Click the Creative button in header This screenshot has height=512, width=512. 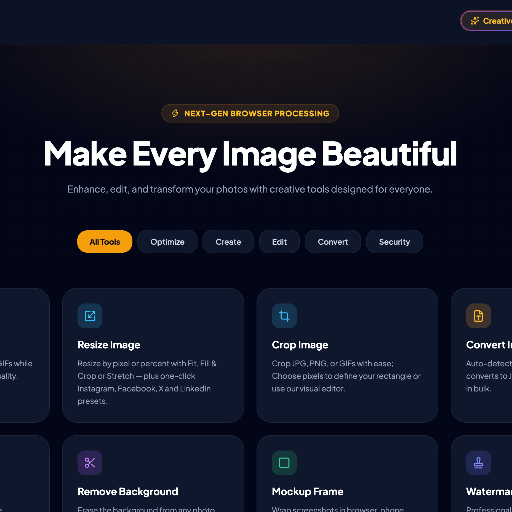pyautogui.click(x=487, y=21)
